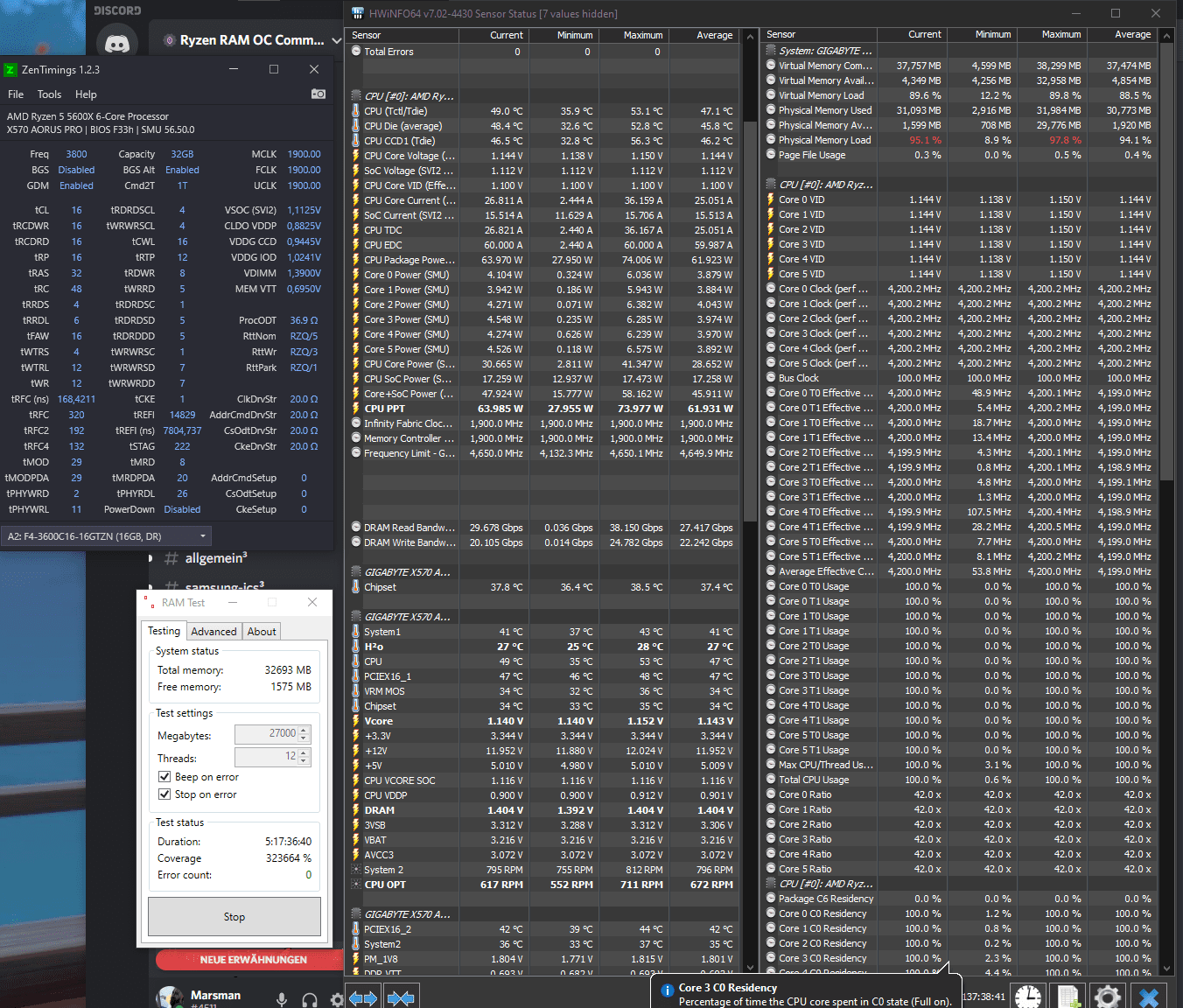This screenshot has width=1183, height=1008.
Task: Switch to RAM Test About tab
Action: coord(261,632)
